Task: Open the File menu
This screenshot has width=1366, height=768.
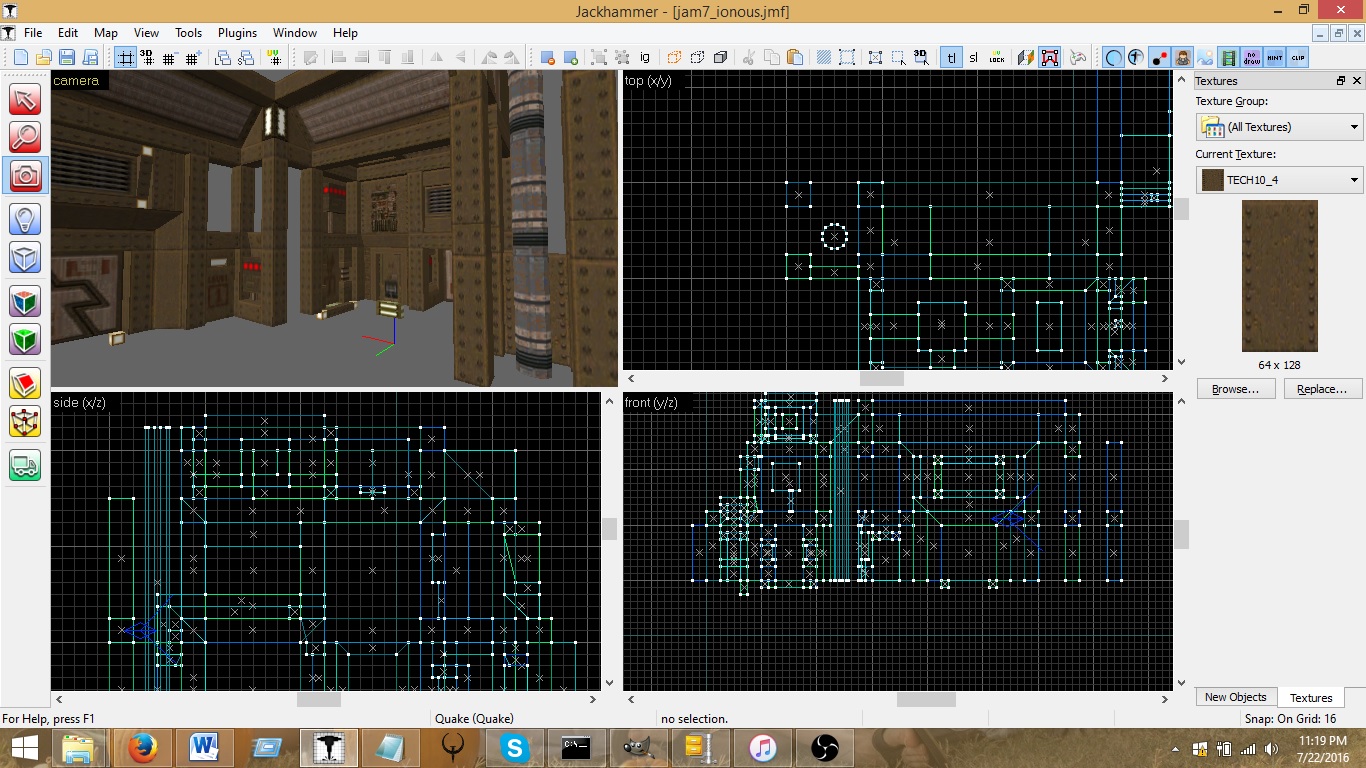Action: tap(33, 33)
